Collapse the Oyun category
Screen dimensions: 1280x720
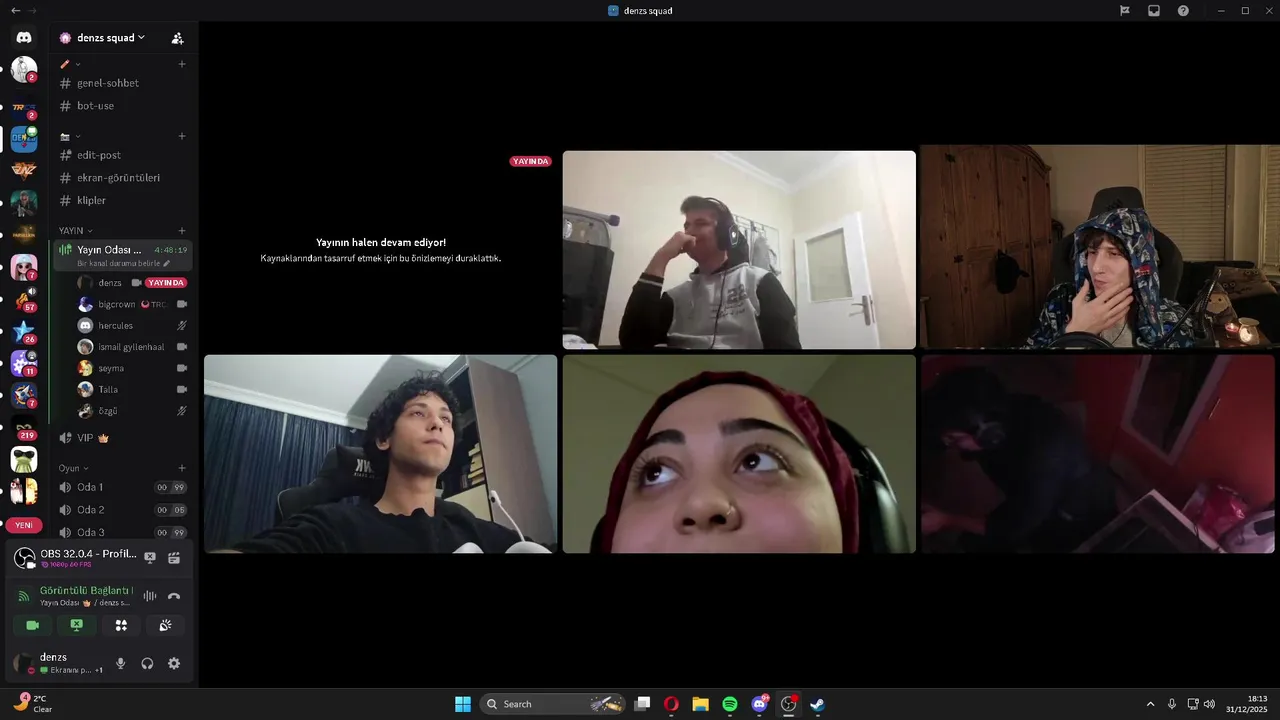pos(73,468)
